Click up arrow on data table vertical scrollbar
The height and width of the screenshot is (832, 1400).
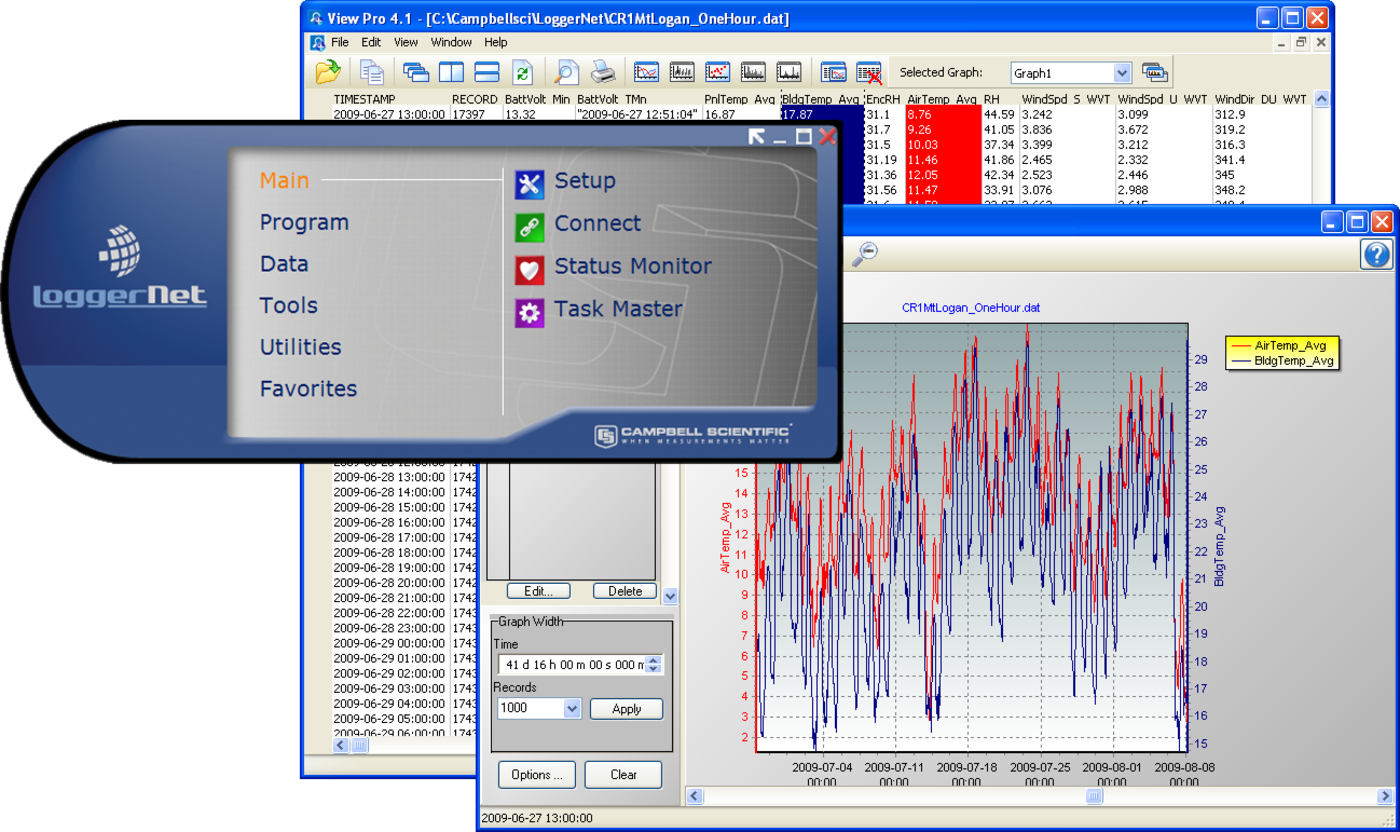1322,99
